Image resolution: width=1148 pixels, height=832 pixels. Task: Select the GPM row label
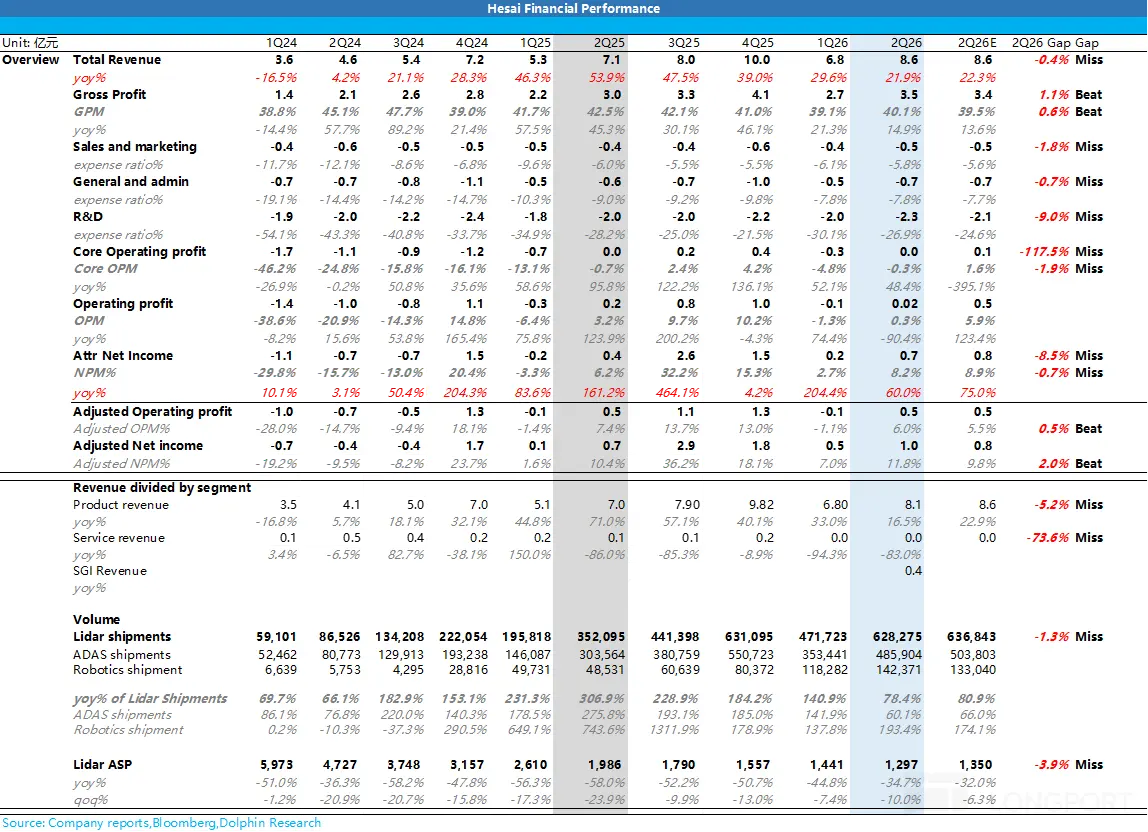pos(89,112)
